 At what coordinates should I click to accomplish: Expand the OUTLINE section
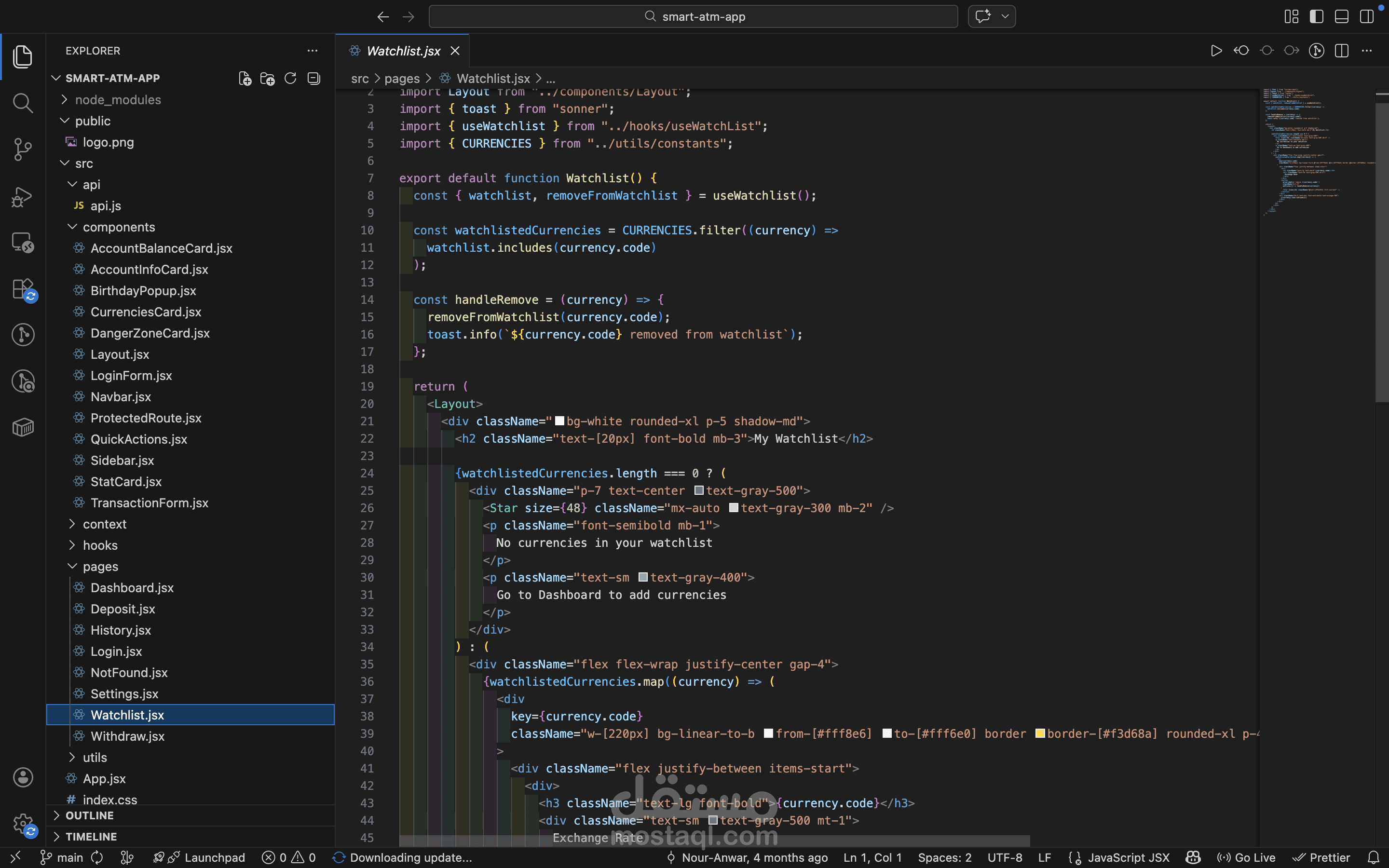[90, 815]
